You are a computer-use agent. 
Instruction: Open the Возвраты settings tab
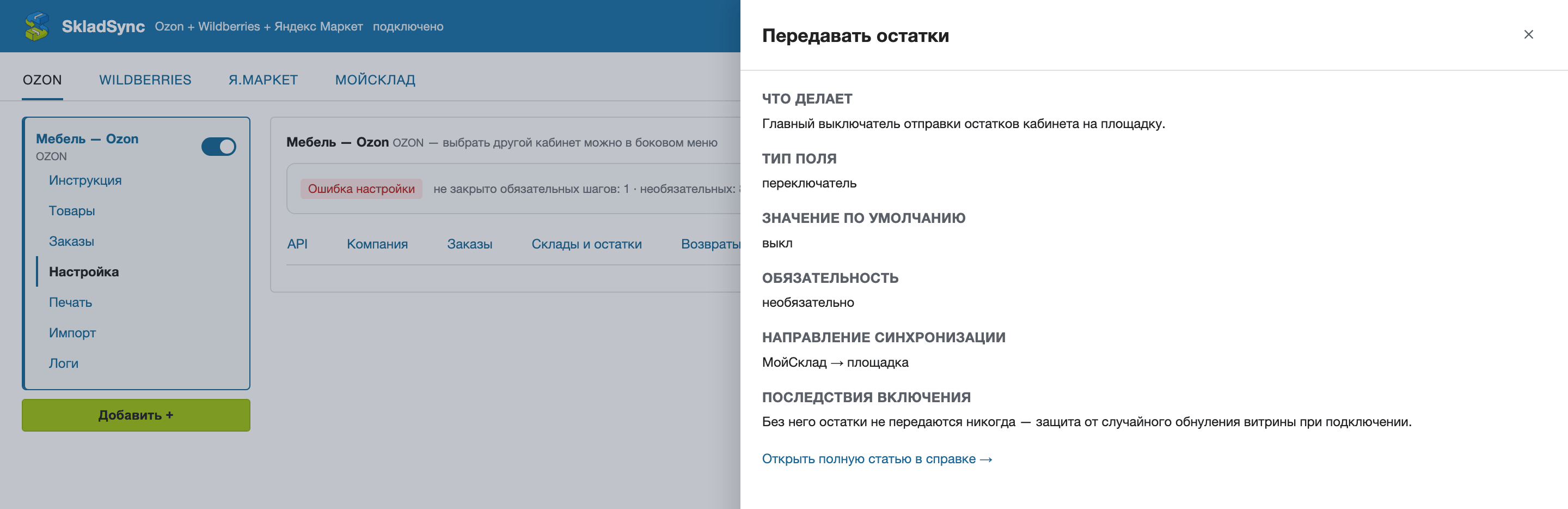click(x=710, y=244)
